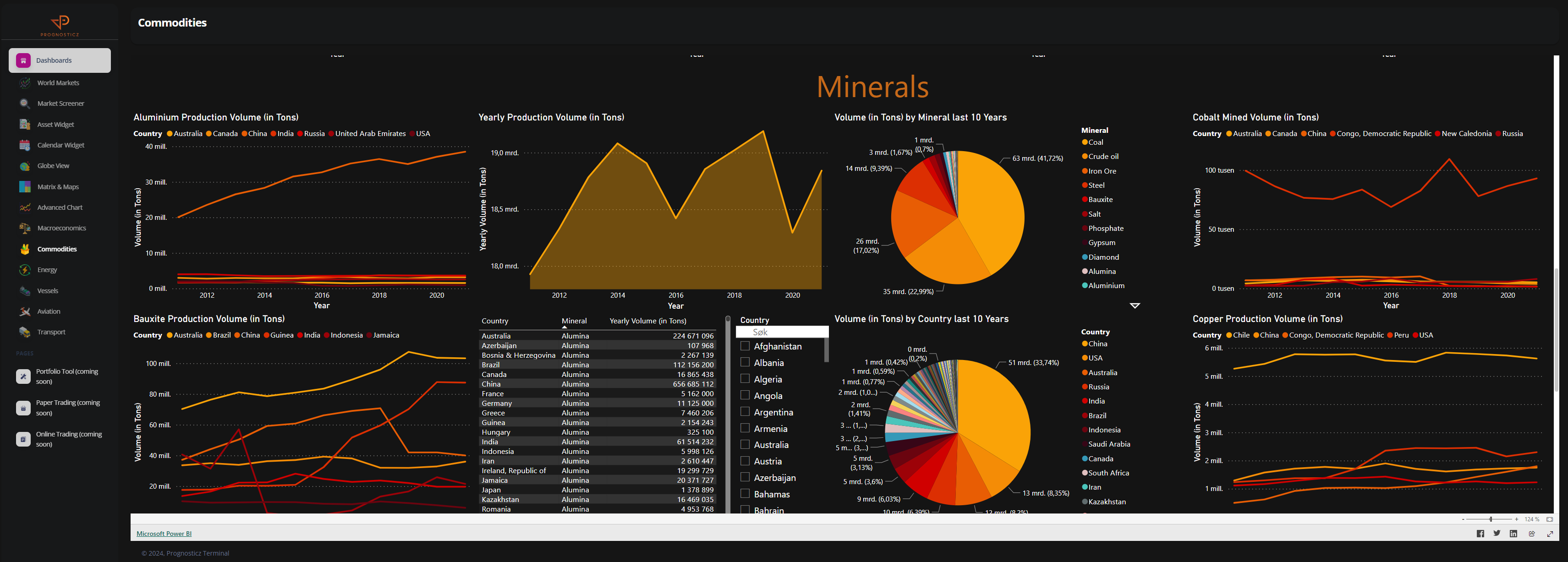This screenshot has width=1568, height=562.
Task: Click zoom in plus button
Action: click(x=1516, y=519)
